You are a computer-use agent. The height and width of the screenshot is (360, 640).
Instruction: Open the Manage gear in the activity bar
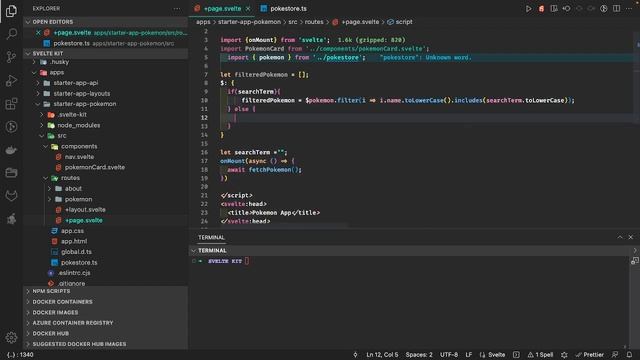click(11, 338)
